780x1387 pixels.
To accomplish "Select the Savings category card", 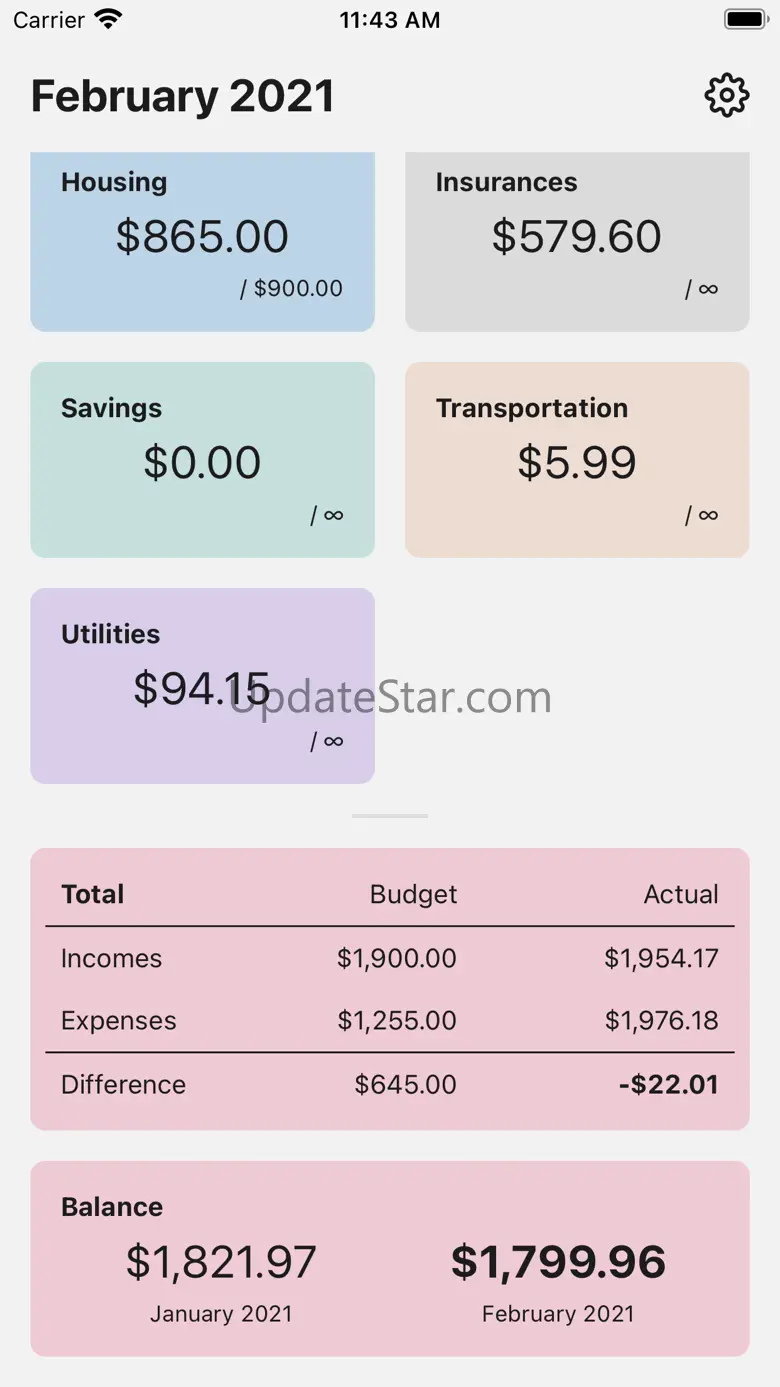I will point(202,460).
